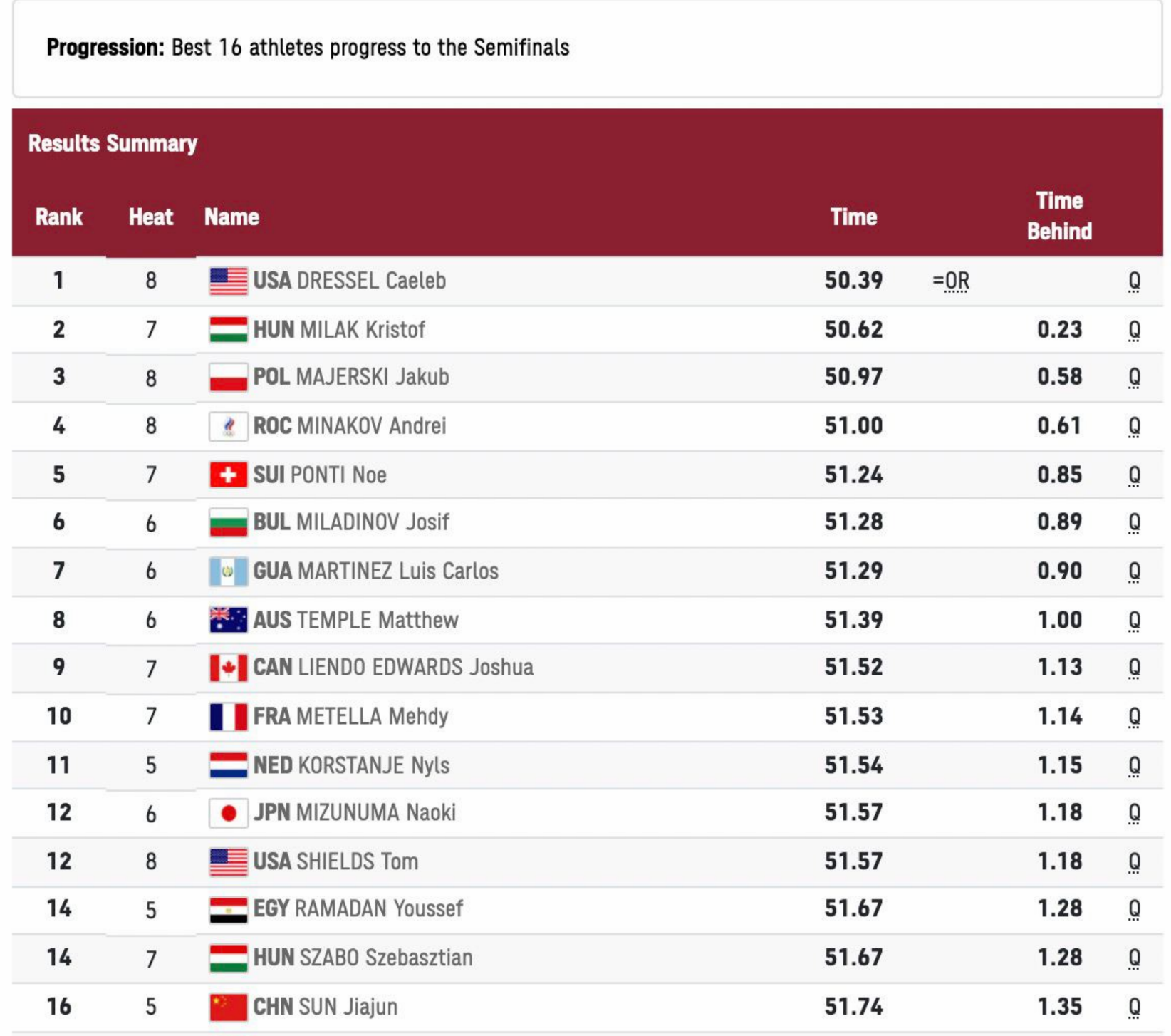Click the Guatemala flag beside MARTINEZ Luis Carlos

click(x=229, y=571)
